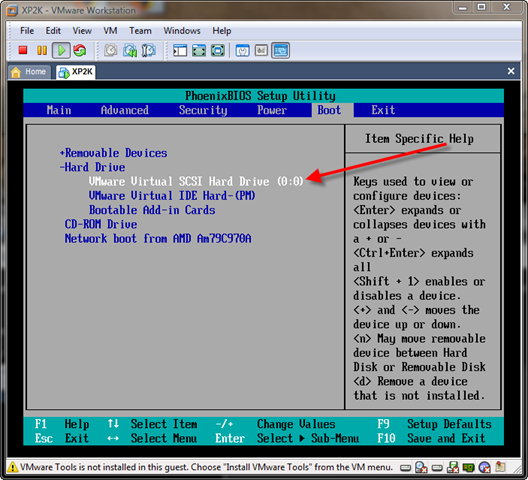The image size is (528, 480).
Task: Click the disconnected sound card status icon
Action: [484, 467]
